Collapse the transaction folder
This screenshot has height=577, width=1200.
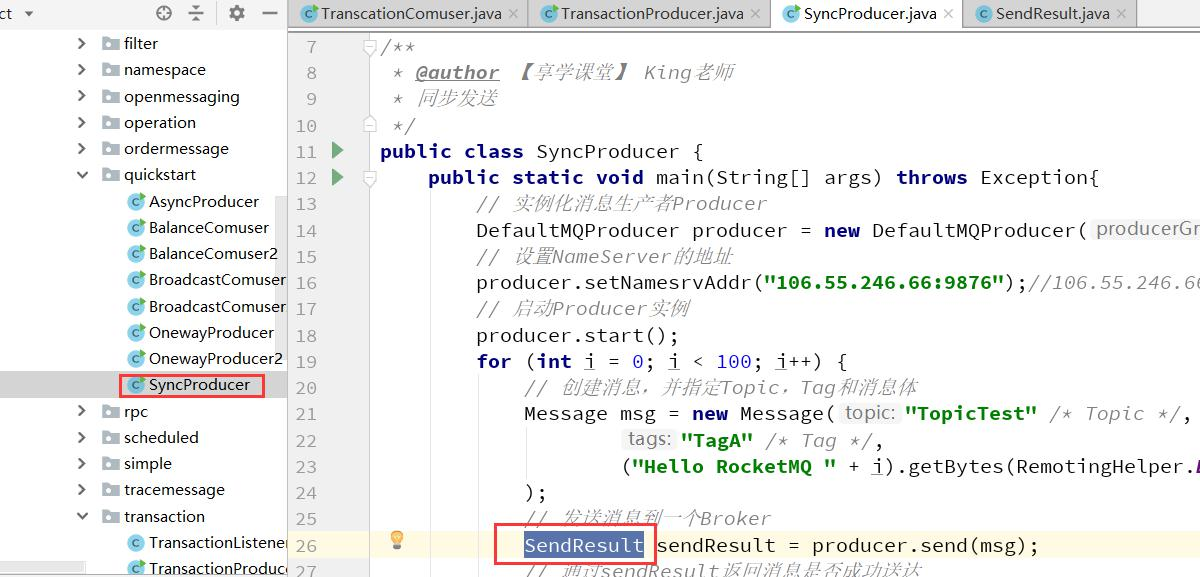[x=82, y=517]
